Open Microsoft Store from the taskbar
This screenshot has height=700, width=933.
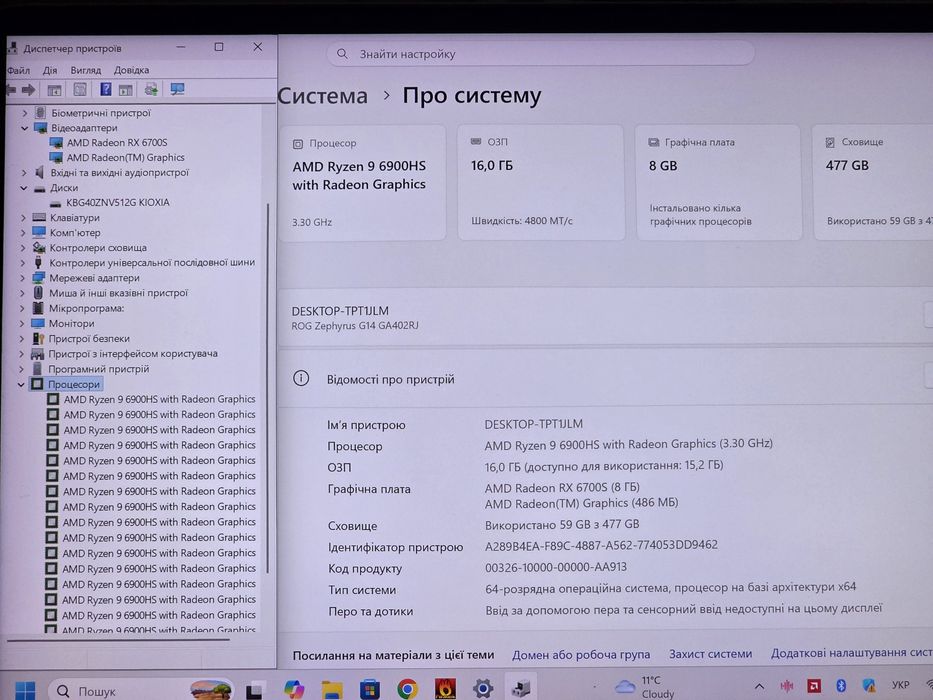pyautogui.click(x=370, y=689)
